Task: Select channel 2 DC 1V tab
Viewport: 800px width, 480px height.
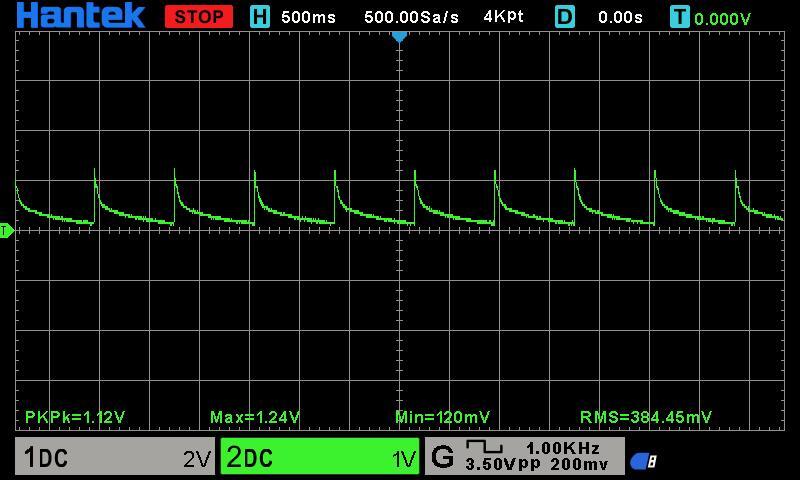Action: tap(320, 456)
